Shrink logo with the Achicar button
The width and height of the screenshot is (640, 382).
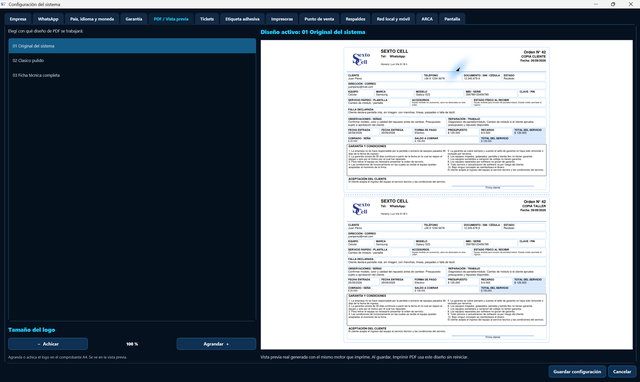click(x=48, y=344)
